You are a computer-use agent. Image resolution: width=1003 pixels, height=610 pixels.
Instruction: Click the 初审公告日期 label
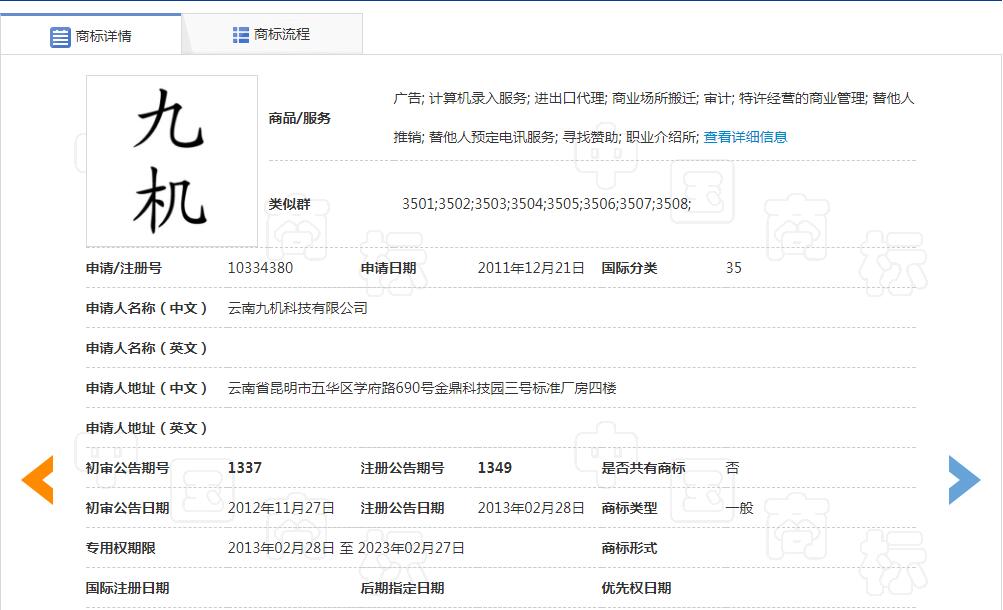point(127,508)
